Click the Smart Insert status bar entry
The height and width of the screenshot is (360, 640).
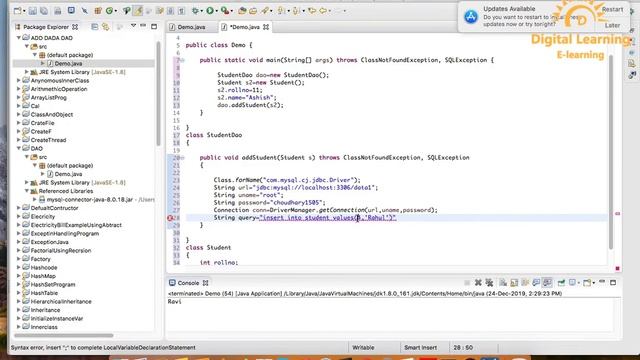tap(420, 347)
